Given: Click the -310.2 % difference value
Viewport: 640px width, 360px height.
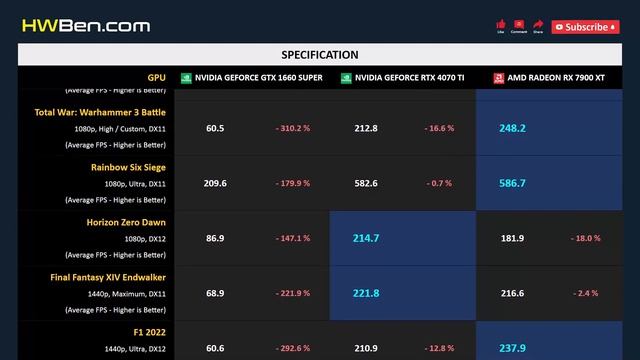Looking at the screenshot, I should (293, 128).
